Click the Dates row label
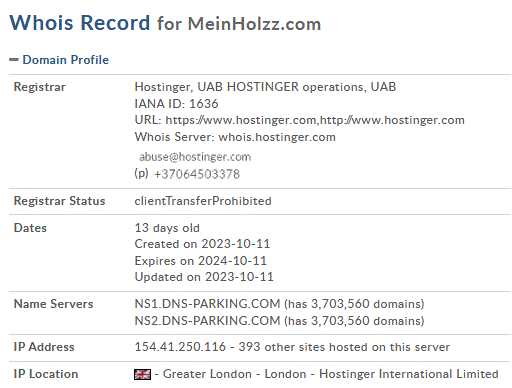The width and height of the screenshot is (512, 388). pos(30,228)
